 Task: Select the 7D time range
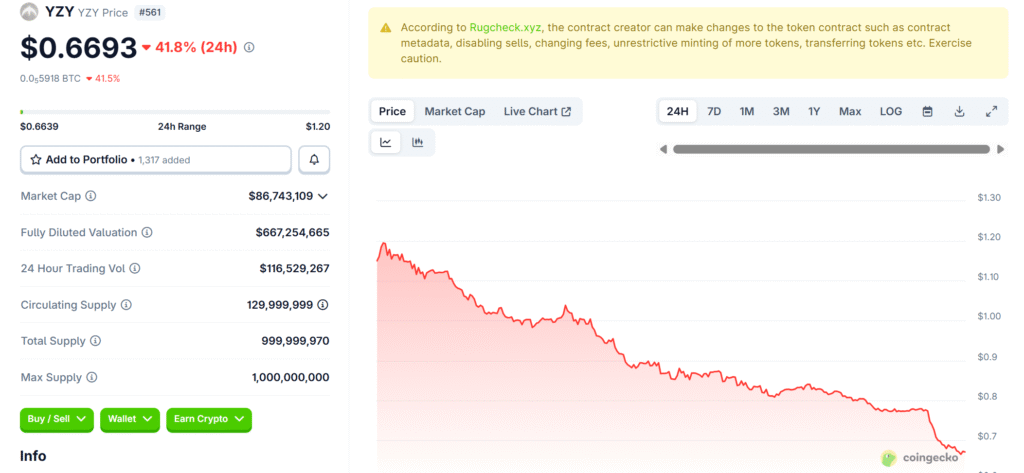pos(714,111)
